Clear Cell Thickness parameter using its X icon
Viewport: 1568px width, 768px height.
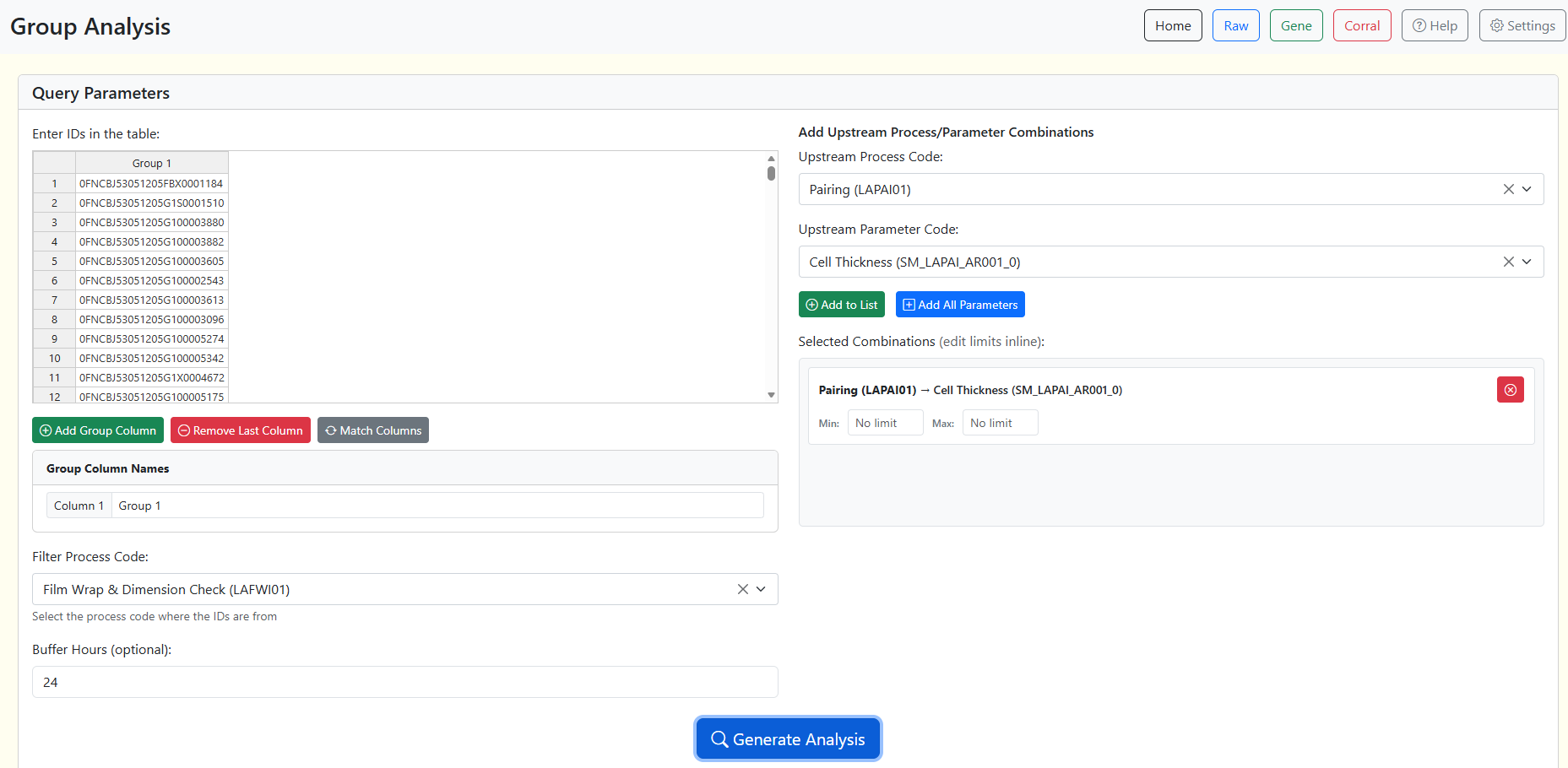click(x=1509, y=262)
